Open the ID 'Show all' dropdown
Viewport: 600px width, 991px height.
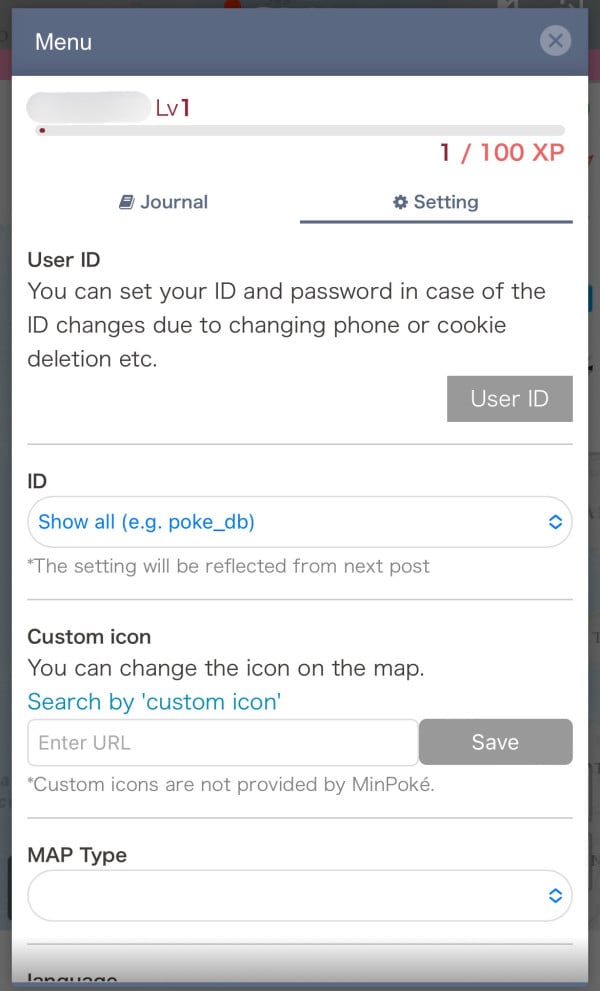pyautogui.click(x=290, y=521)
